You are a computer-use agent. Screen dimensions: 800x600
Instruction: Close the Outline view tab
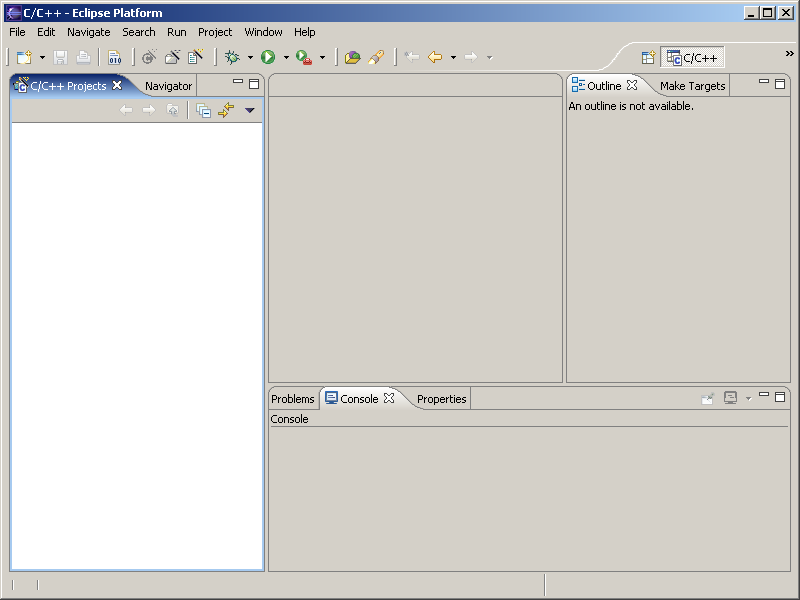632,86
